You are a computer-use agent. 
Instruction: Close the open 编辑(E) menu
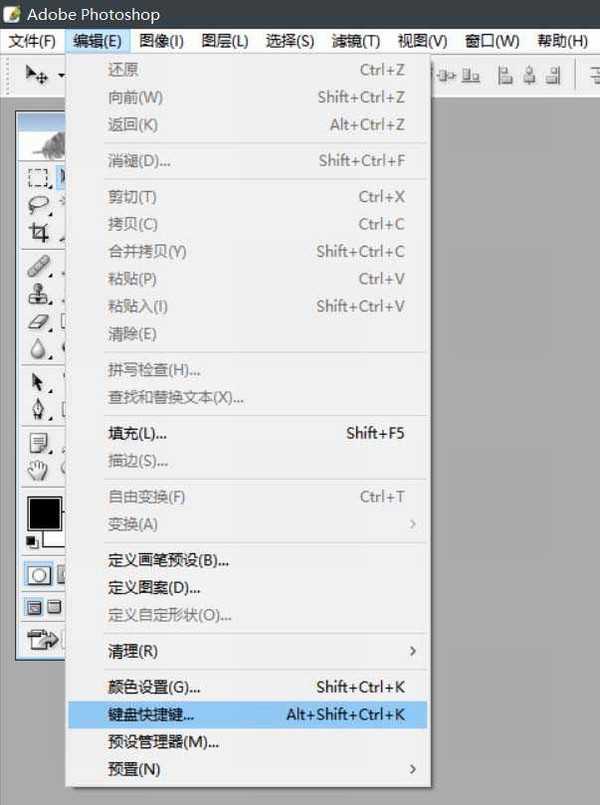tap(97, 41)
